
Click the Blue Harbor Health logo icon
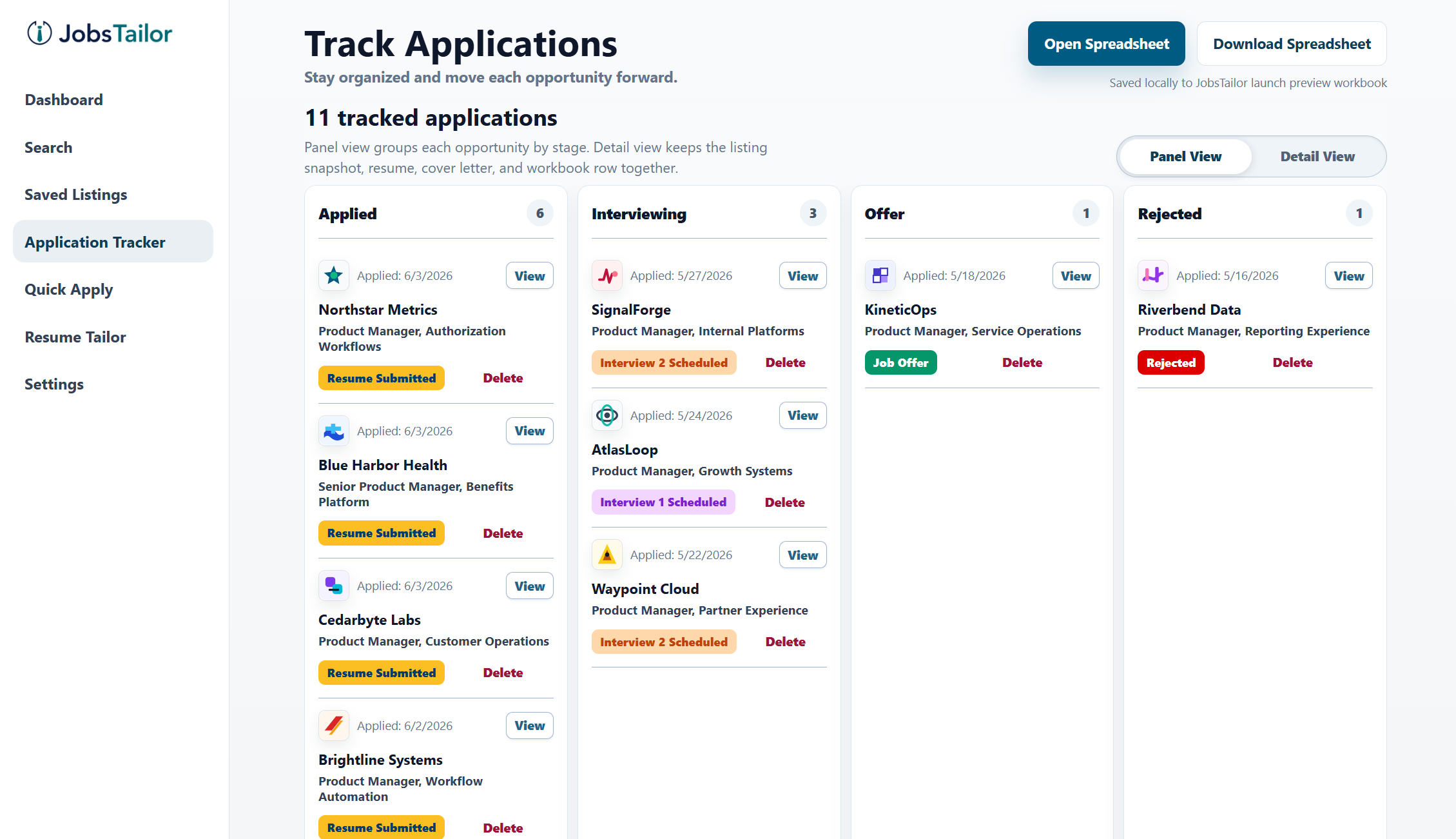(334, 431)
